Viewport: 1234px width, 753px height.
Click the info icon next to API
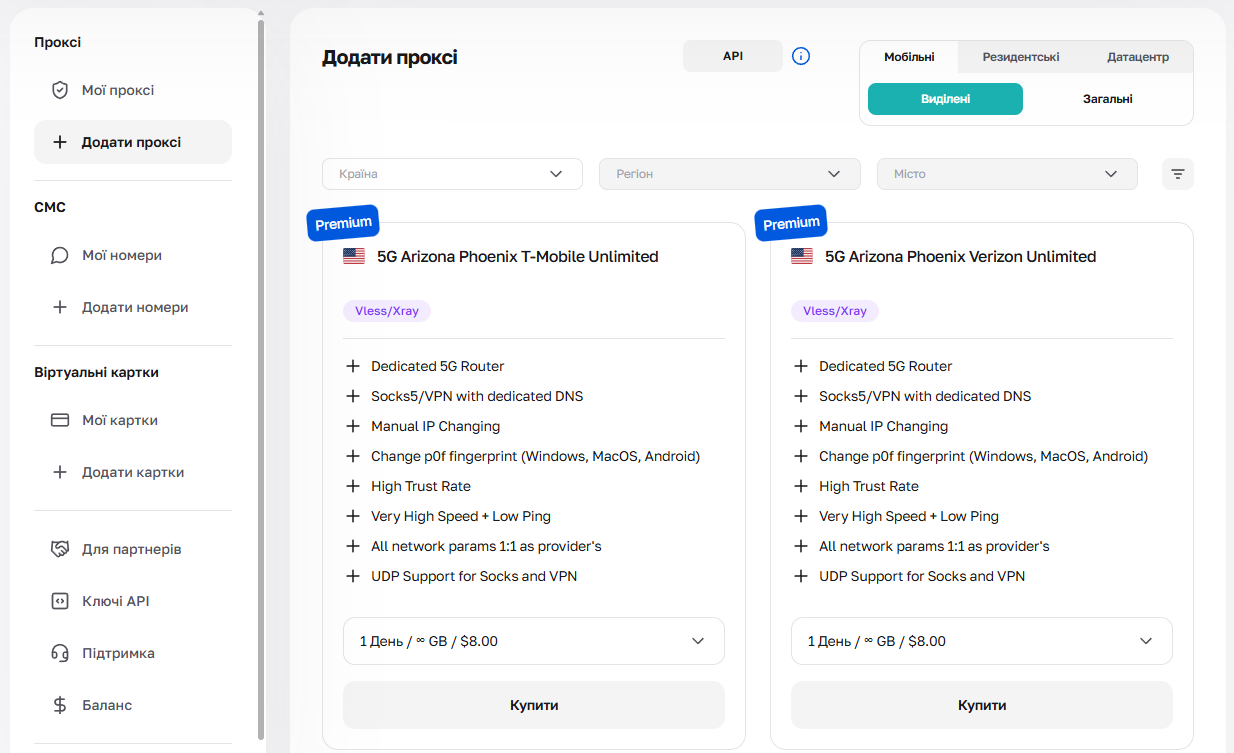pyautogui.click(x=801, y=56)
